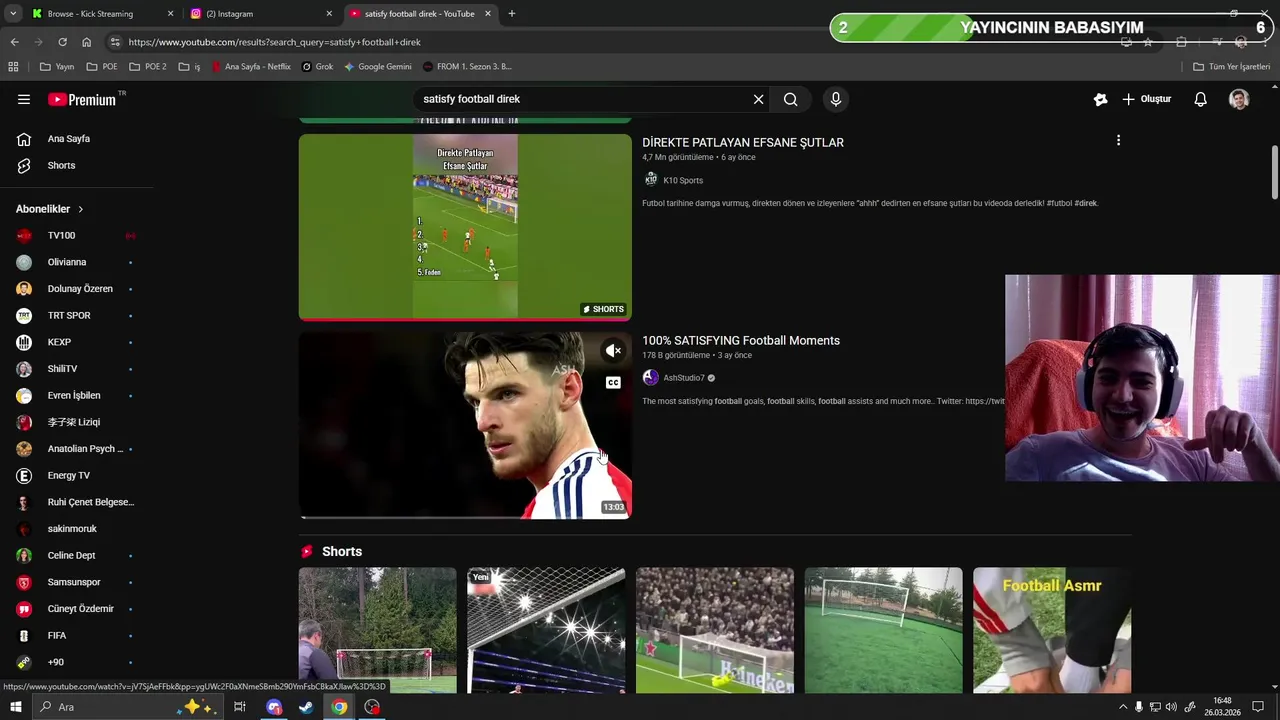Start voice search with the microphone

click(x=836, y=99)
